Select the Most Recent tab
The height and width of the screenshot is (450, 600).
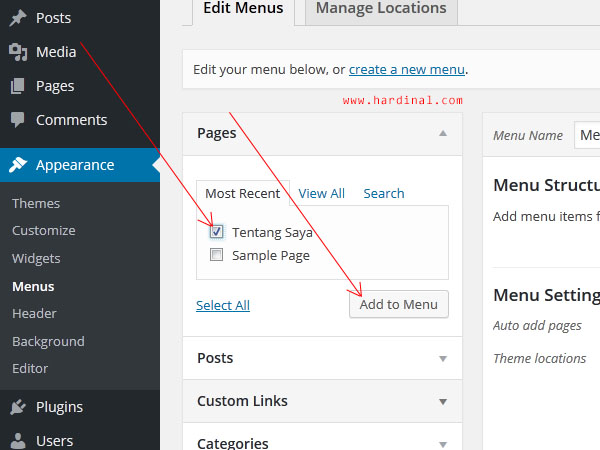click(243, 194)
